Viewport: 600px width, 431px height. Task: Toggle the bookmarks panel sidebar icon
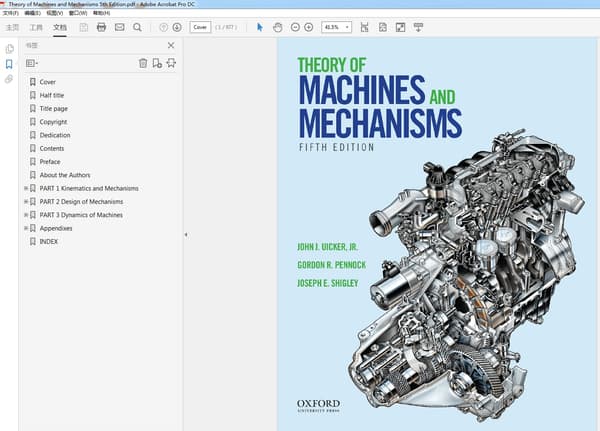9,64
